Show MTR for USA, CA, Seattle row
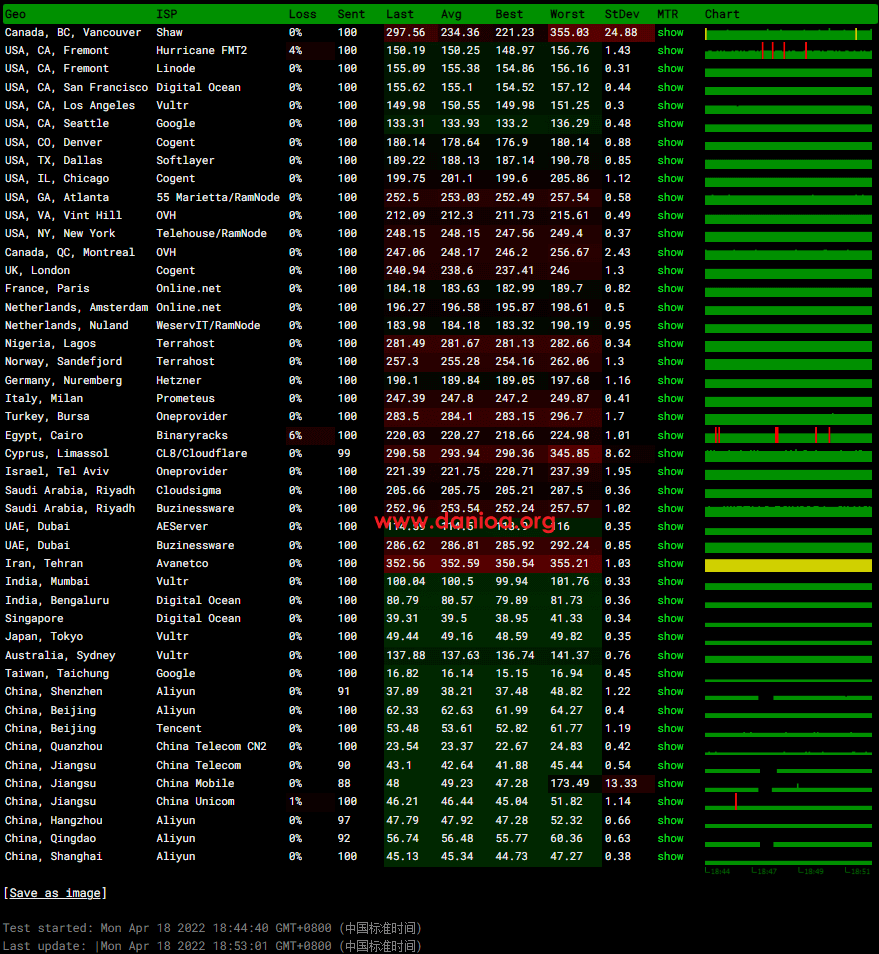Image resolution: width=879 pixels, height=954 pixels. [670, 124]
